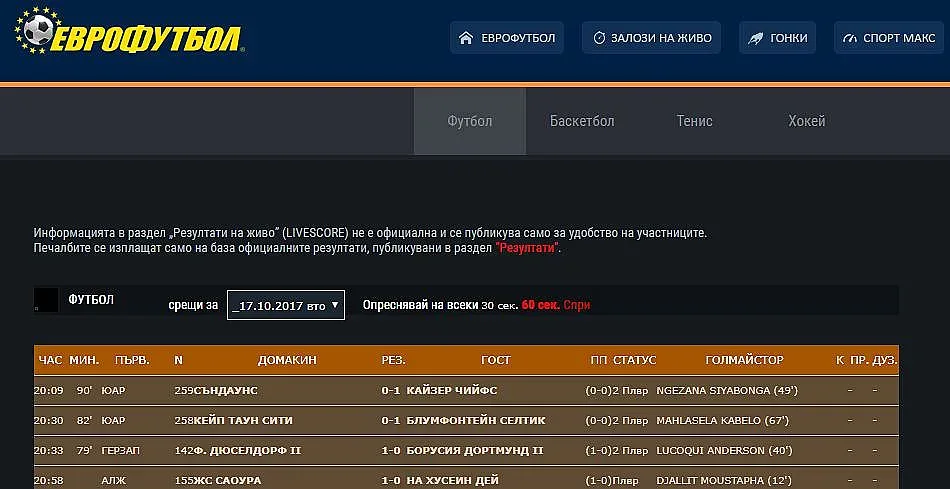Click the СПОРТ МАКС button
The image size is (950, 489).
tap(889, 38)
